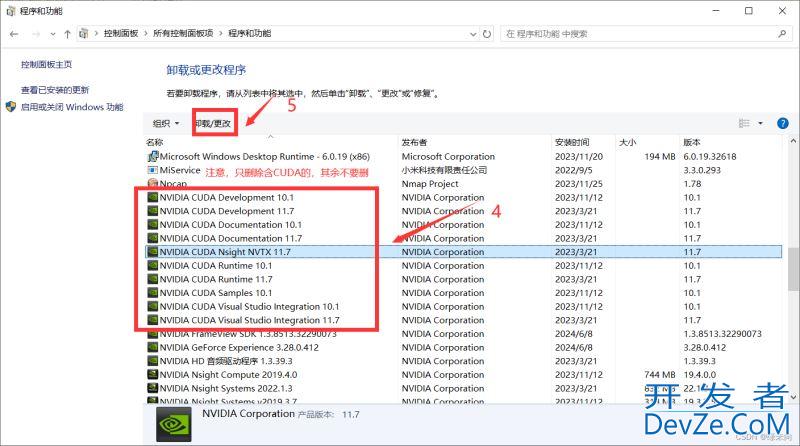Select NVIDIA Nsight Compute 2019.4.0 icon

pyautogui.click(x=152, y=375)
